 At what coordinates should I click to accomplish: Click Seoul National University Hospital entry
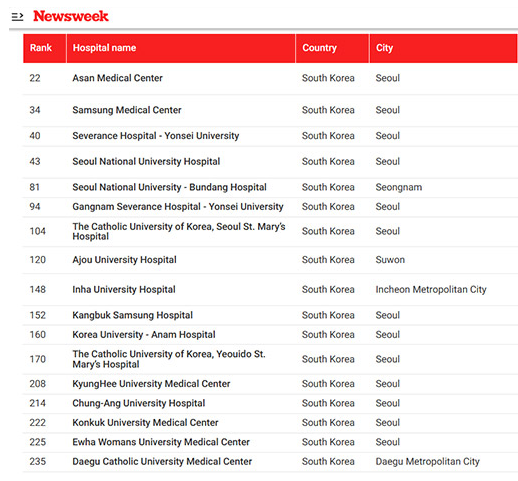(x=146, y=162)
